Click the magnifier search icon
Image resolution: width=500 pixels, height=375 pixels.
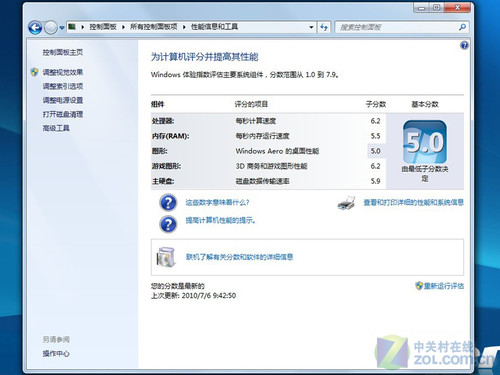(x=462, y=27)
